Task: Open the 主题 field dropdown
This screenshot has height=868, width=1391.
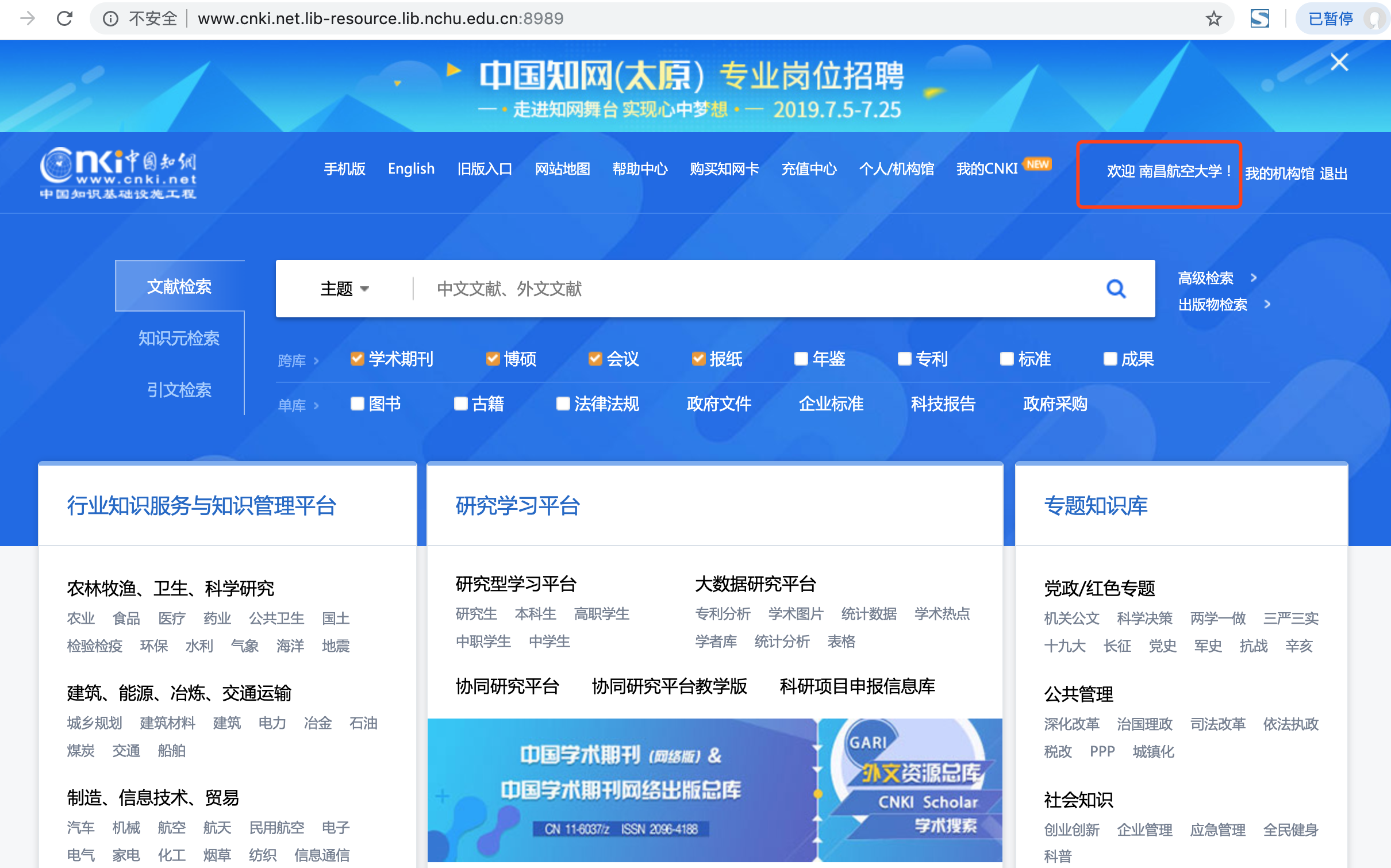Action: click(x=344, y=289)
